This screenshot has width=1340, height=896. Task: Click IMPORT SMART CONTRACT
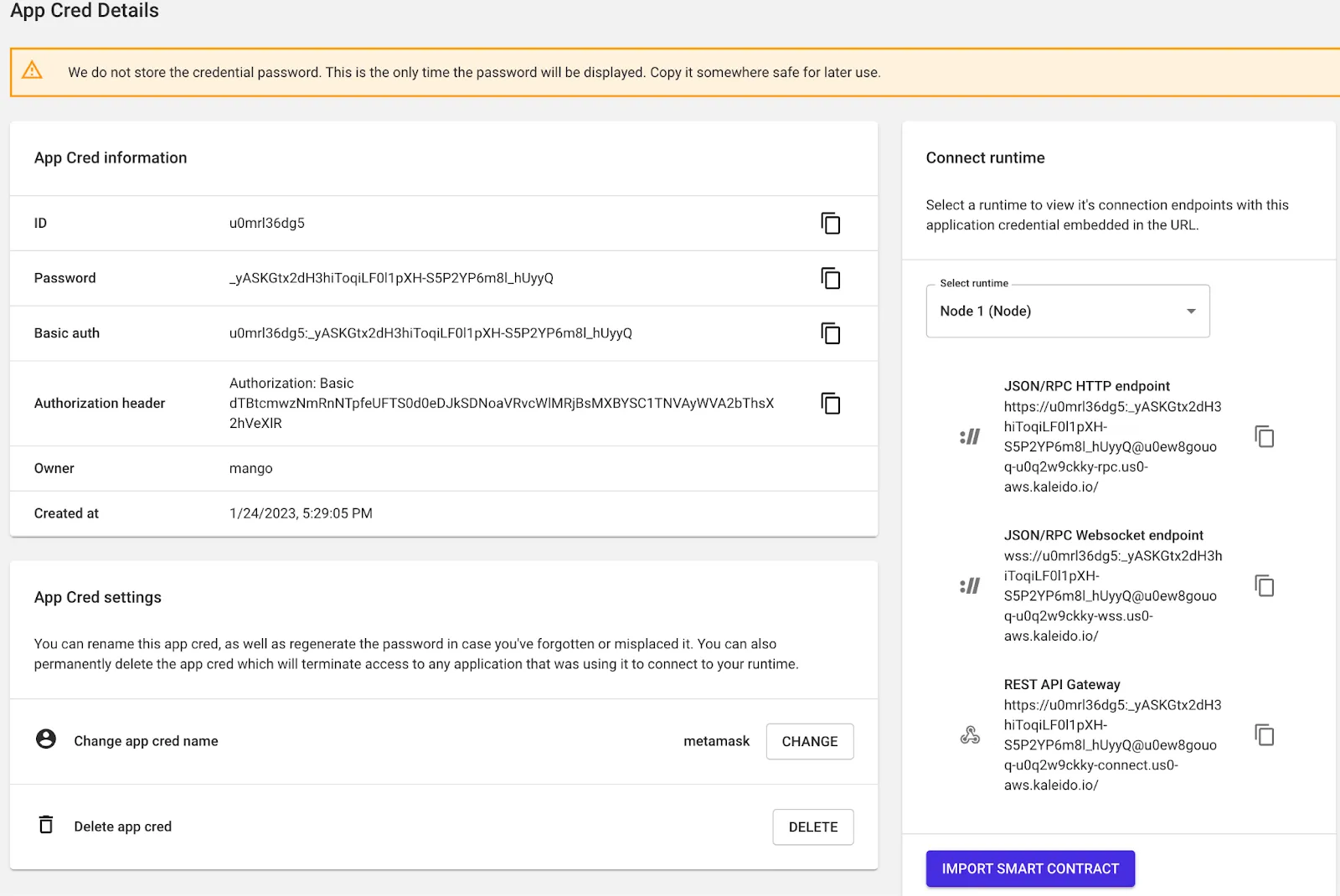click(1029, 868)
